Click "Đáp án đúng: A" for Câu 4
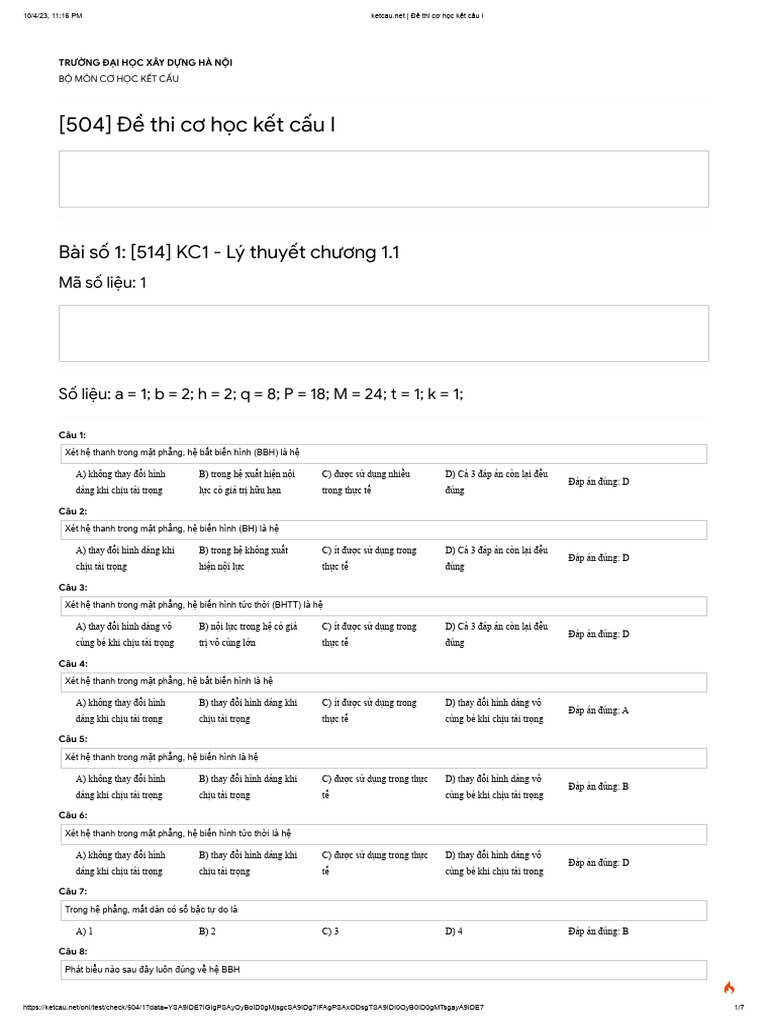768x1024 pixels. [598, 710]
